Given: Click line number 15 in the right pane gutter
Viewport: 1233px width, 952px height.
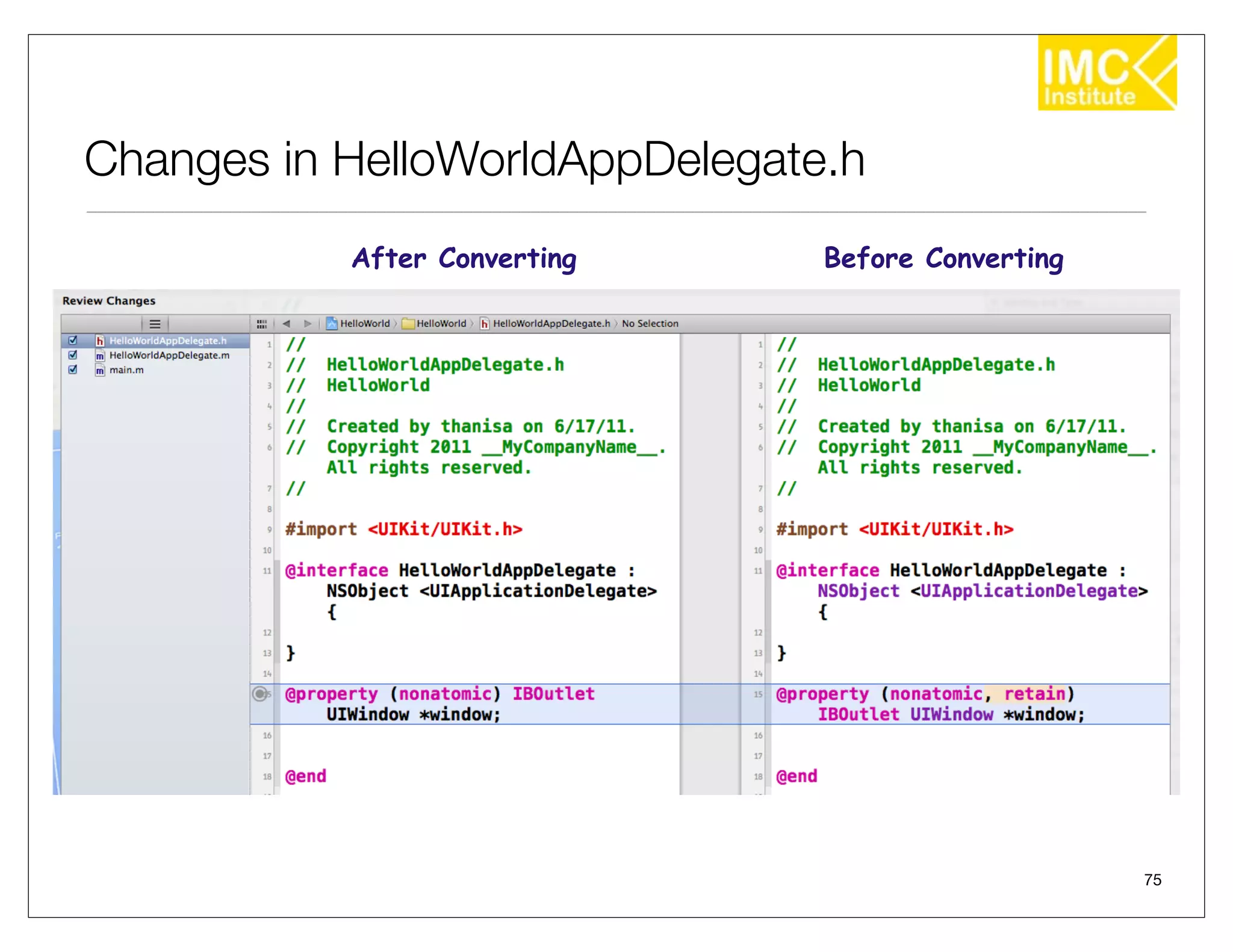Looking at the screenshot, I should click(x=758, y=694).
